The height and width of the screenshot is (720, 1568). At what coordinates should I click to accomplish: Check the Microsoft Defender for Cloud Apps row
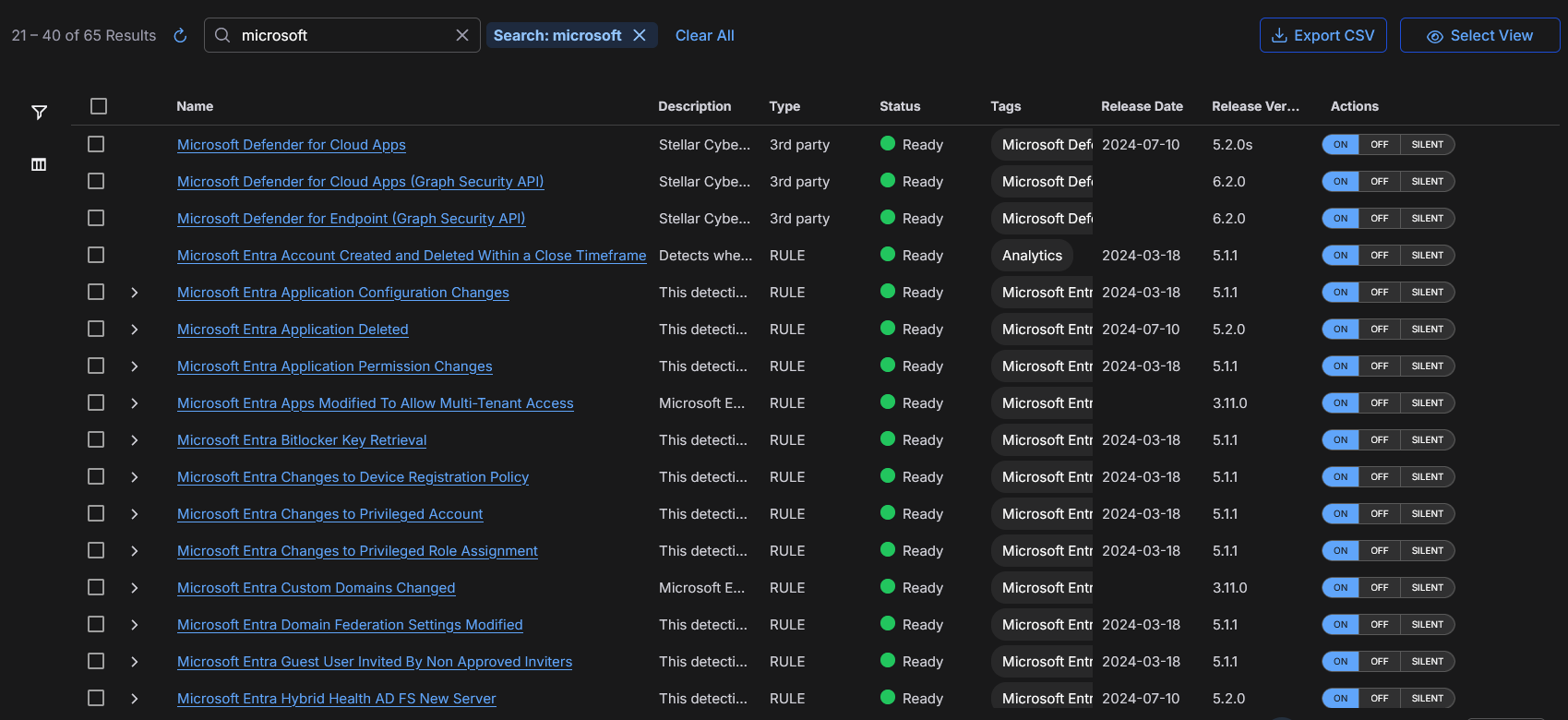click(96, 144)
